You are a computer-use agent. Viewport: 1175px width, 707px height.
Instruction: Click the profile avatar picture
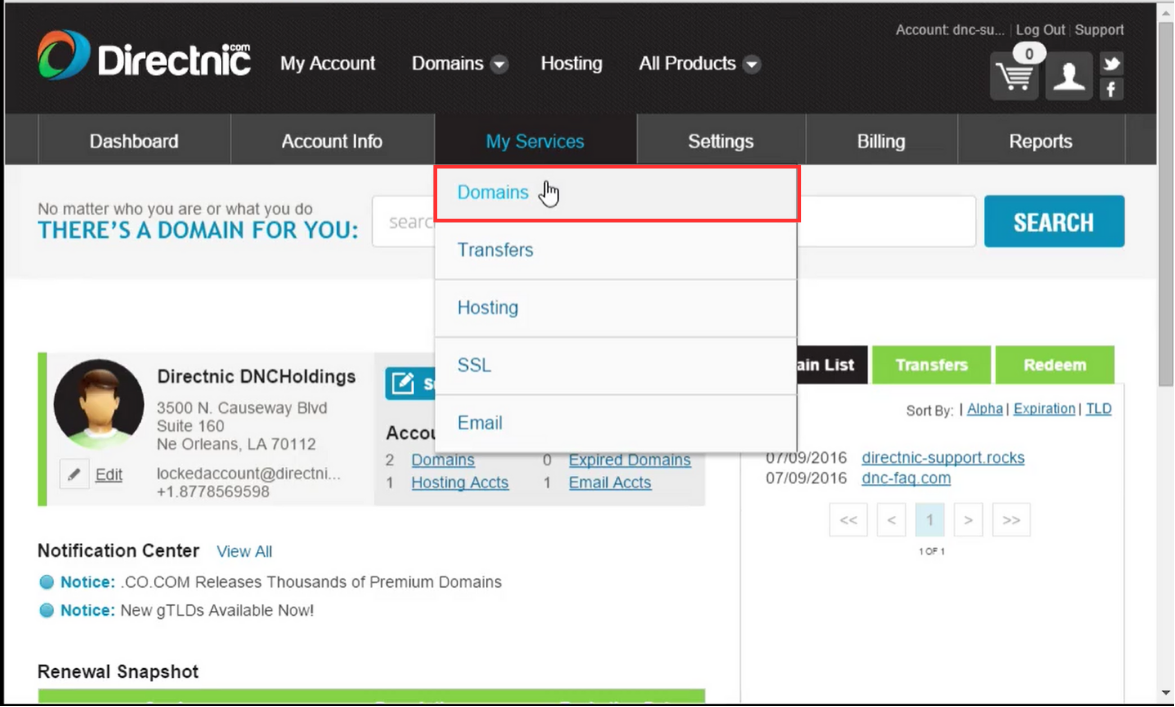(x=99, y=404)
